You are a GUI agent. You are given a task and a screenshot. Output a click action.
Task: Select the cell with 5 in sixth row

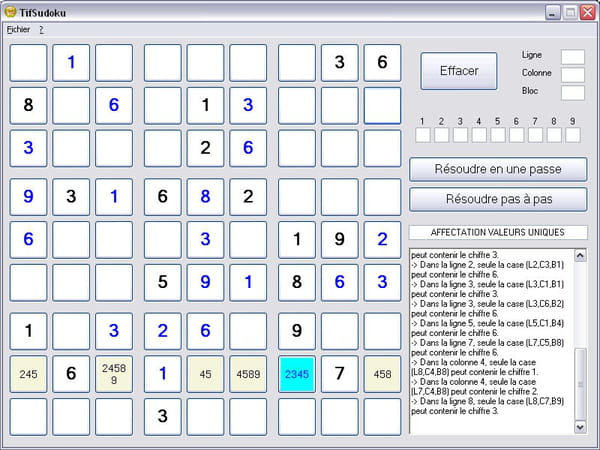point(163,282)
